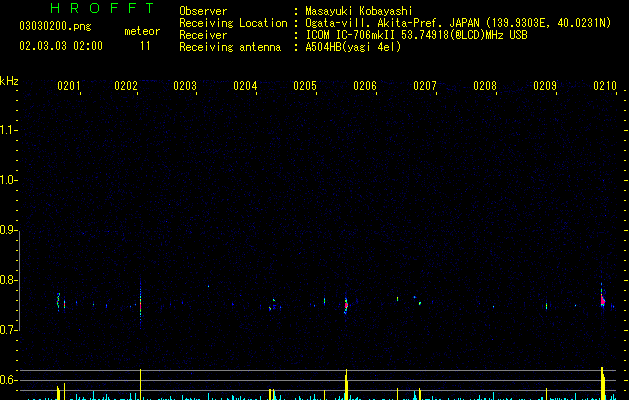Screen dimensions: 629x400
Task: Click the 0206 time marker
Action: click(x=365, y=86)
